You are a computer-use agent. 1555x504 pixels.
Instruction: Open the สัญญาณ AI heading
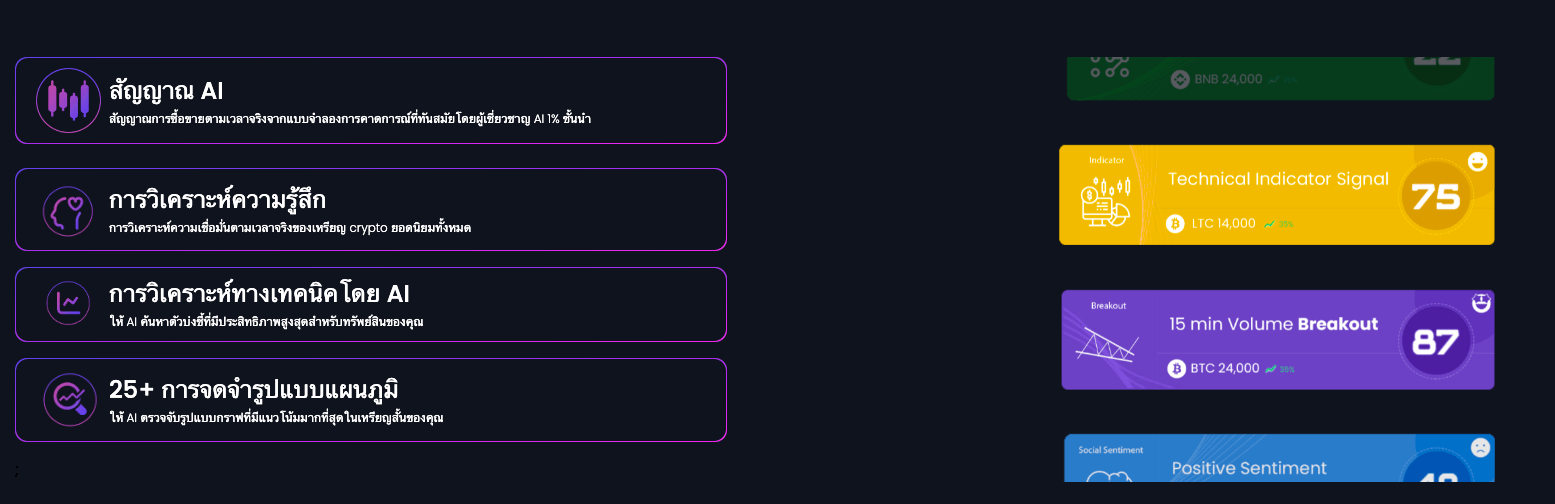tap(166, 91)
